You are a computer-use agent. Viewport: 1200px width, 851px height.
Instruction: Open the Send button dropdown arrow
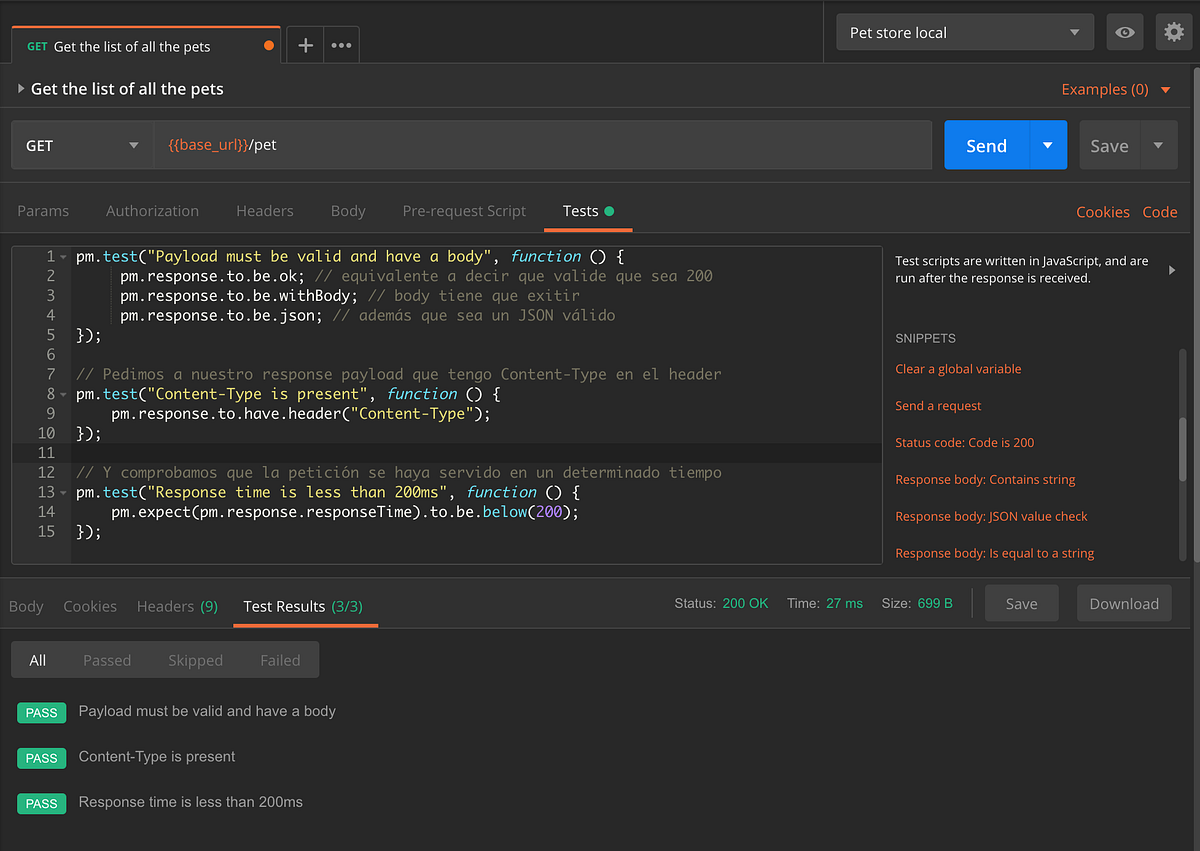point(1047,144)
